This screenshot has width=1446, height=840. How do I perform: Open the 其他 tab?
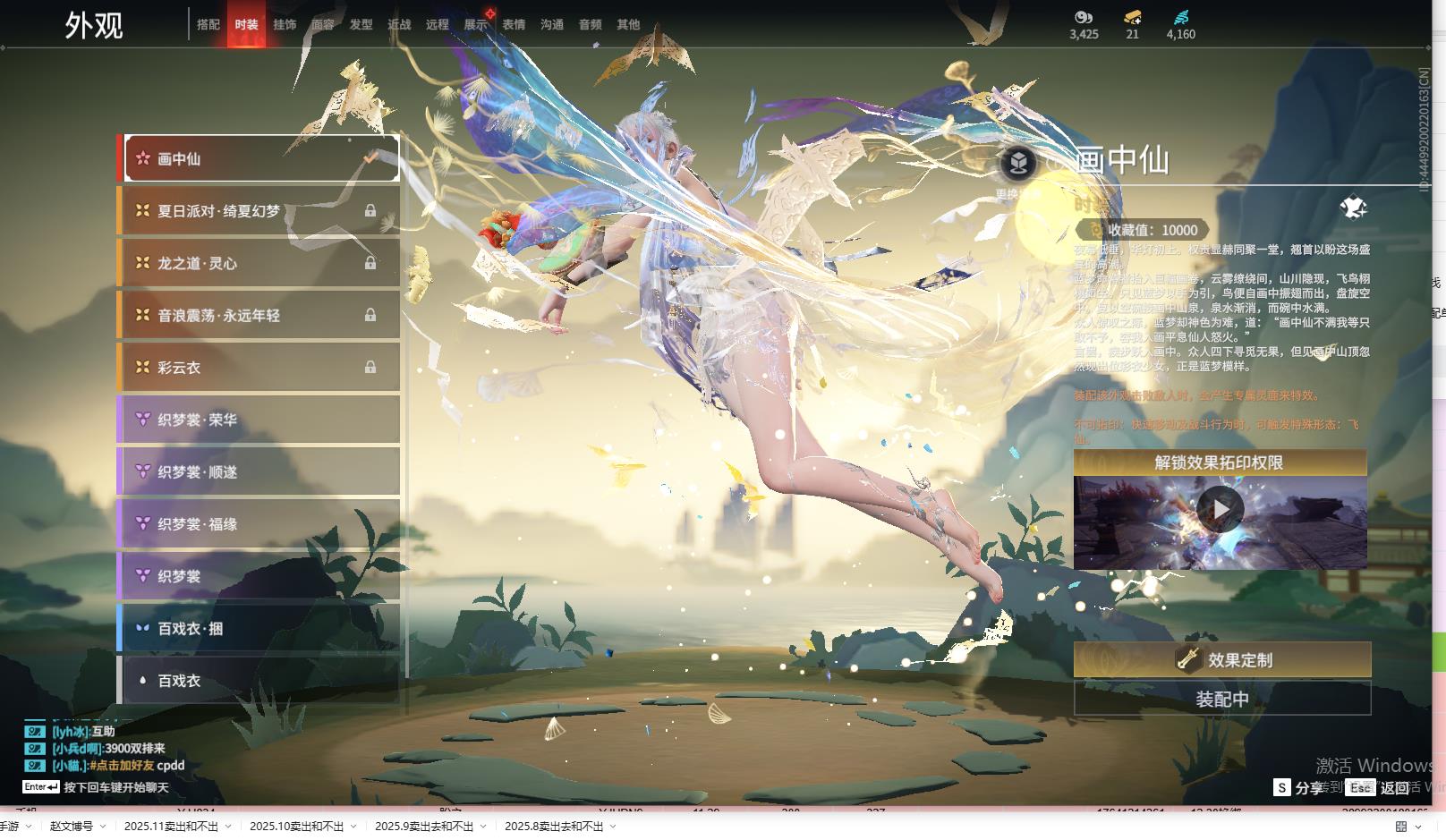pos(628,24)
